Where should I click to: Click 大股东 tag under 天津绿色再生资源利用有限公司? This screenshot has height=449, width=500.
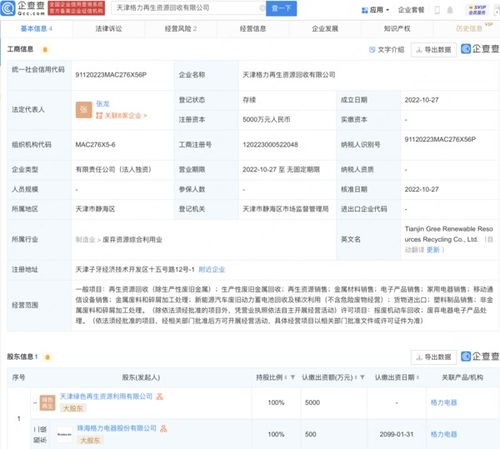[73, 408]
